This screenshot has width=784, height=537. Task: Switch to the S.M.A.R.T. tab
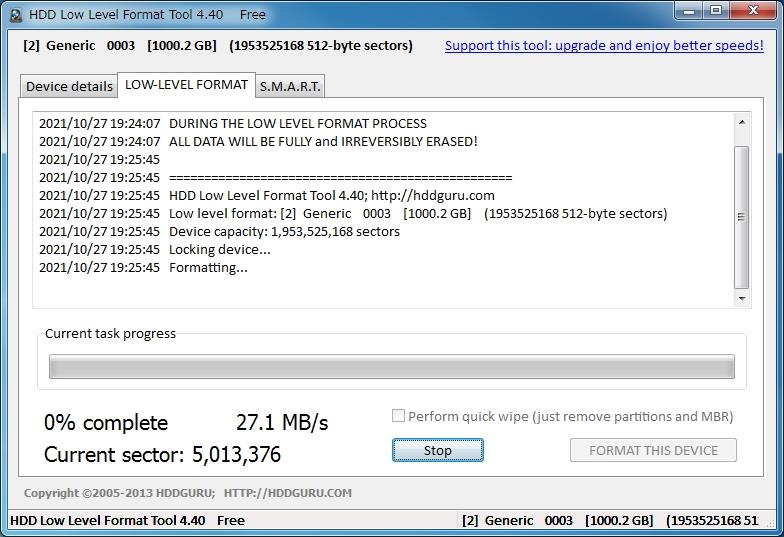(290, 86)
